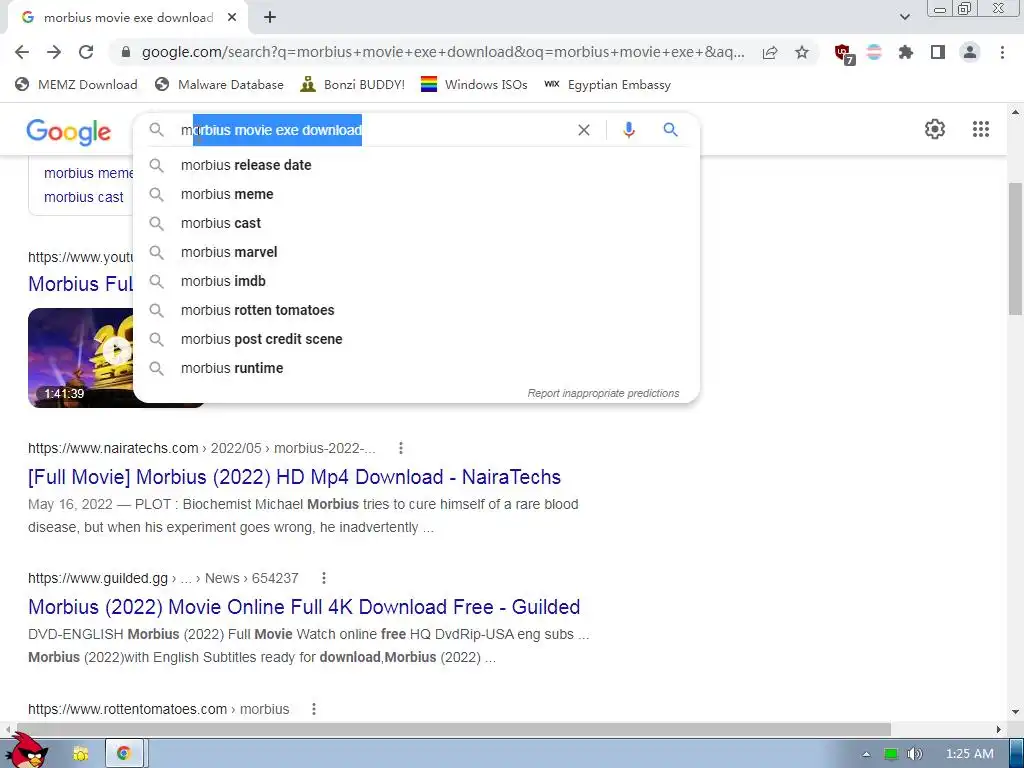Close the morbius movie exe download tab
1024x768 pixels.
[232, 18]
